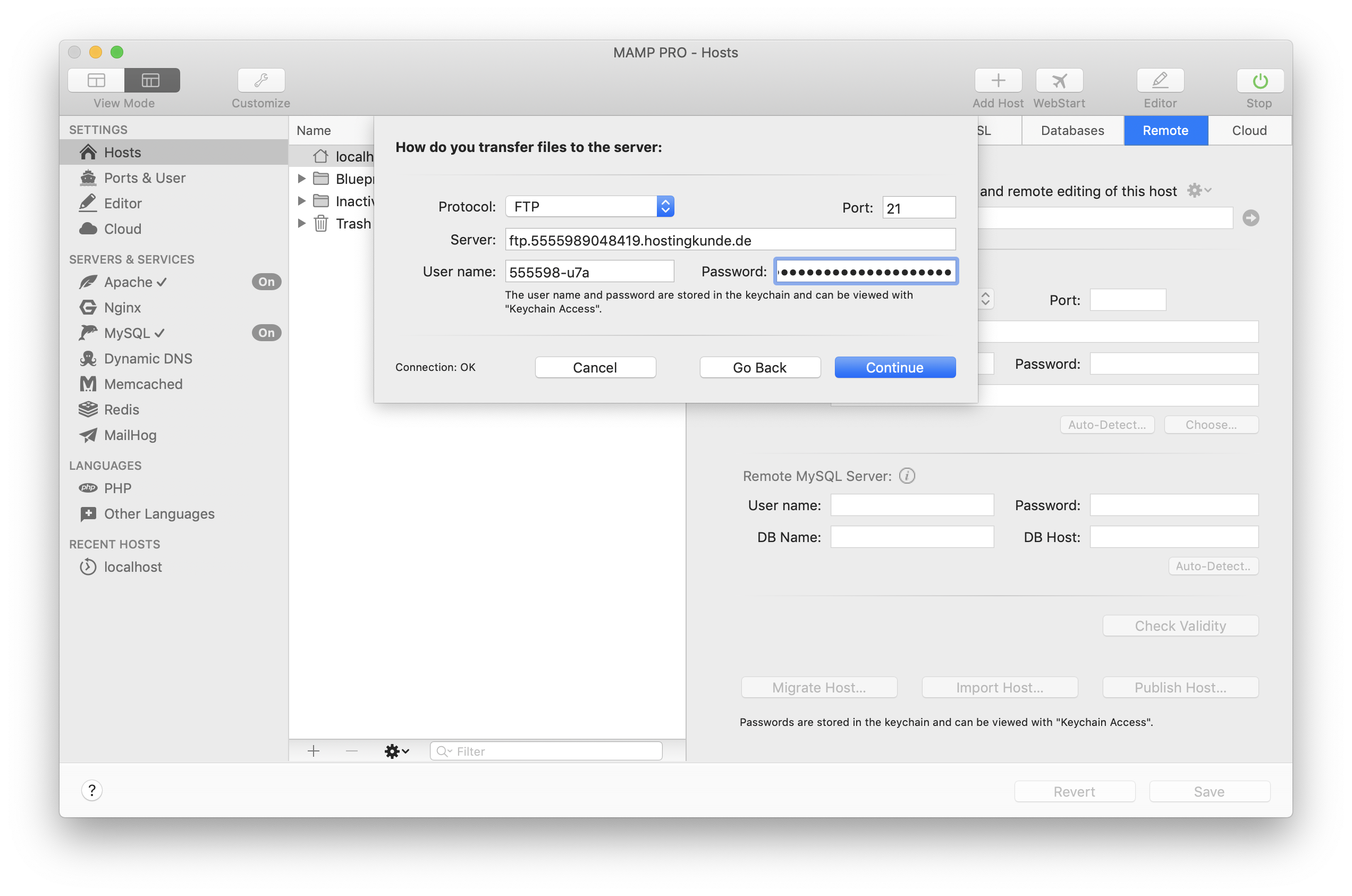Switch to the Cloud tab

click(x=1249, y=130)
